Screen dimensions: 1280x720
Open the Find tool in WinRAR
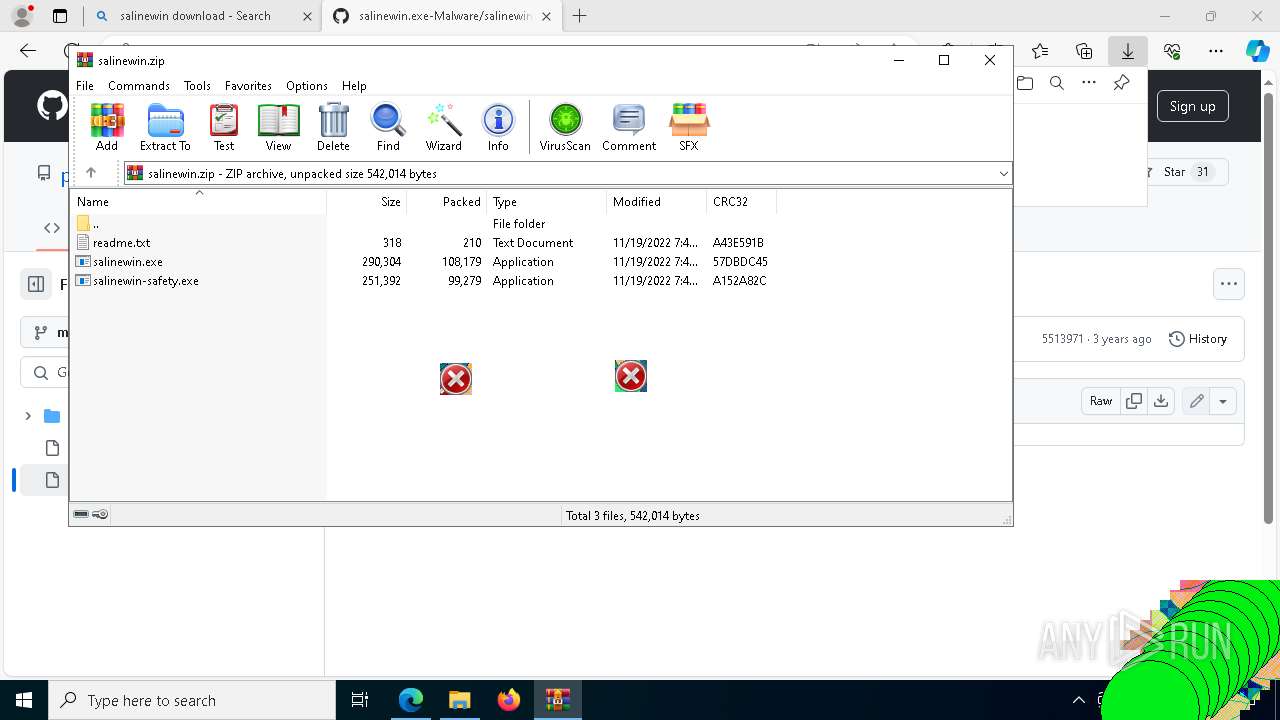tap(388, 127)
